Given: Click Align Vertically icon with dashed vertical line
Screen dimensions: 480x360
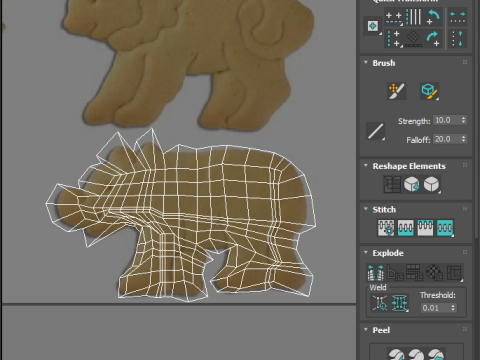Looking at the screenshot, I should click(x=394, y=38).
